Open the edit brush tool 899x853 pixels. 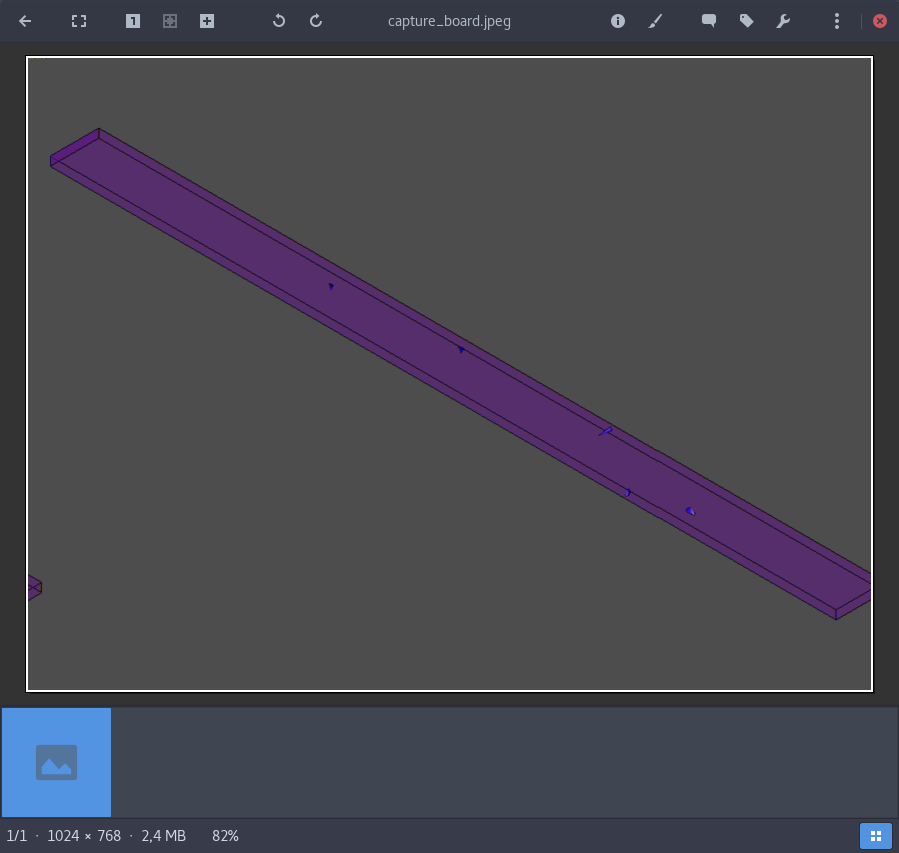coord(655,21)
